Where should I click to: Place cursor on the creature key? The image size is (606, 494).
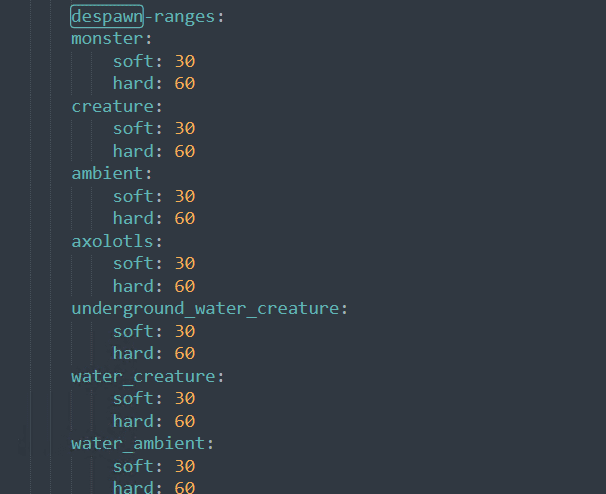(112, 106)
